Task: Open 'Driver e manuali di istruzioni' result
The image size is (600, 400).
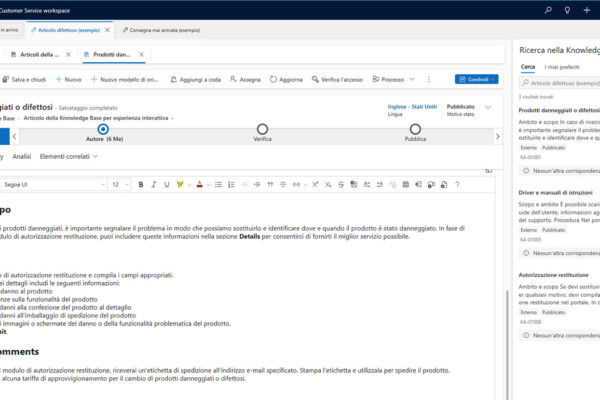Action: point(555,193)
